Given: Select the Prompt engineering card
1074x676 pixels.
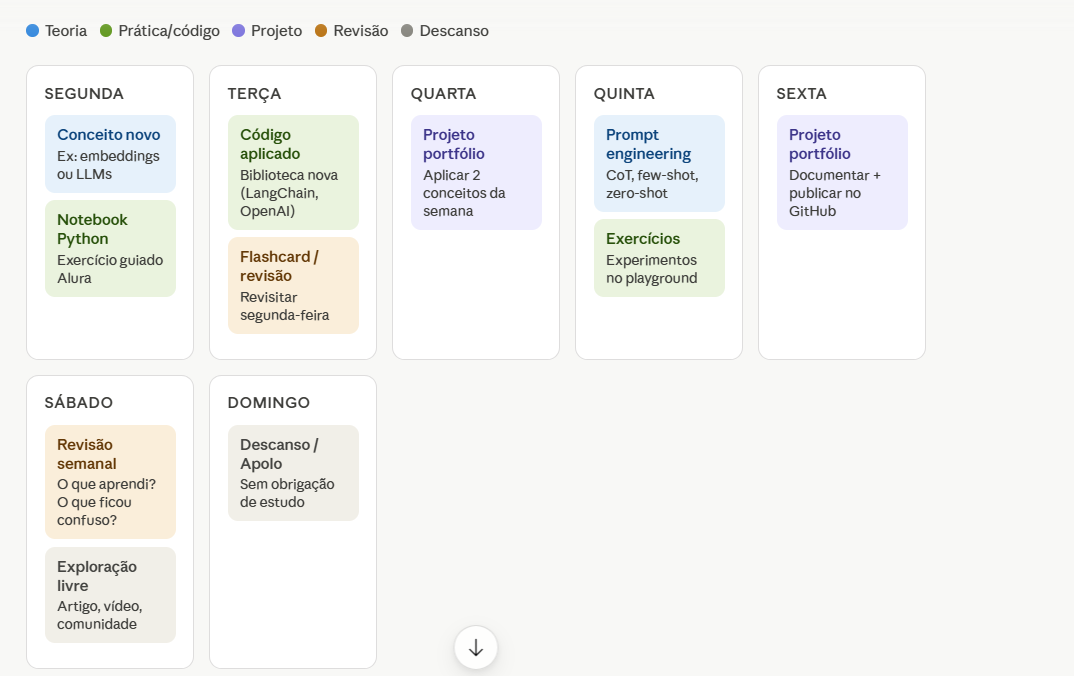Looking at the screenshot, I should (x=659, y=164).
